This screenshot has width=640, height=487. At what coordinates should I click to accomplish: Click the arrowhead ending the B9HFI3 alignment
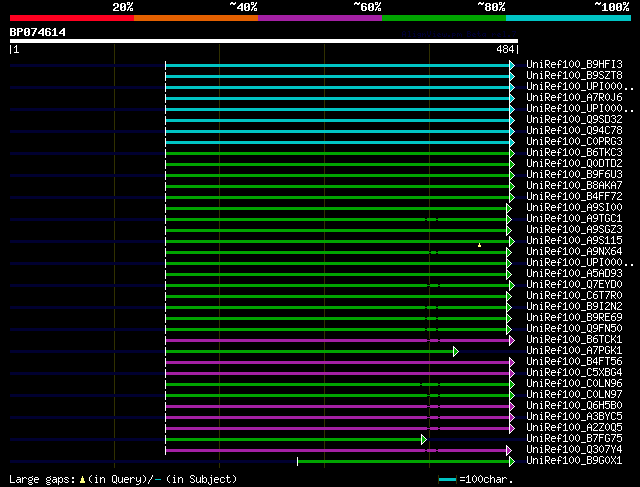(x=512, y=65)
